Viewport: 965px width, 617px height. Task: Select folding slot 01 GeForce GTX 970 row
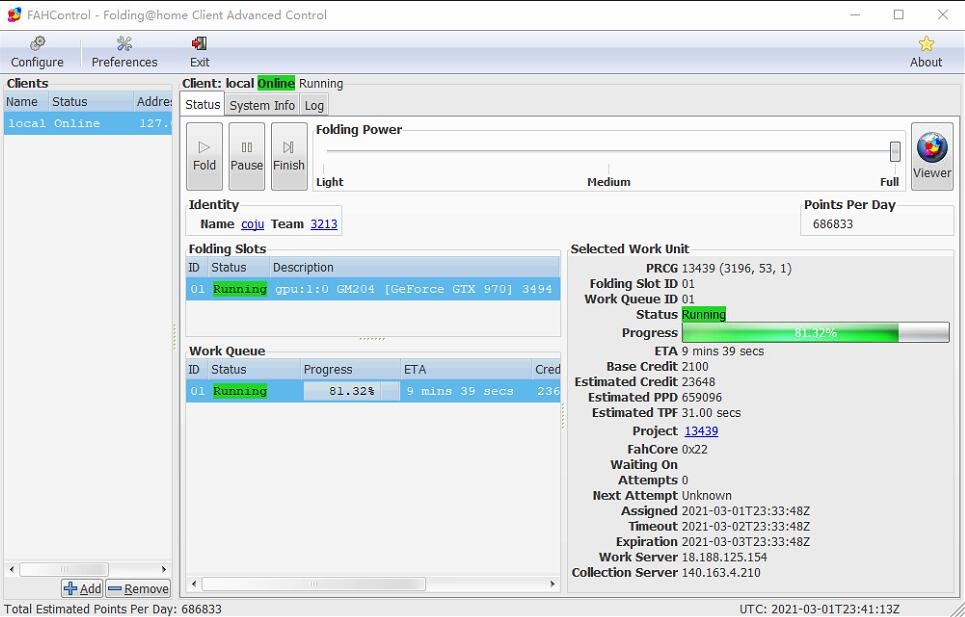click(x=373, y=289)
